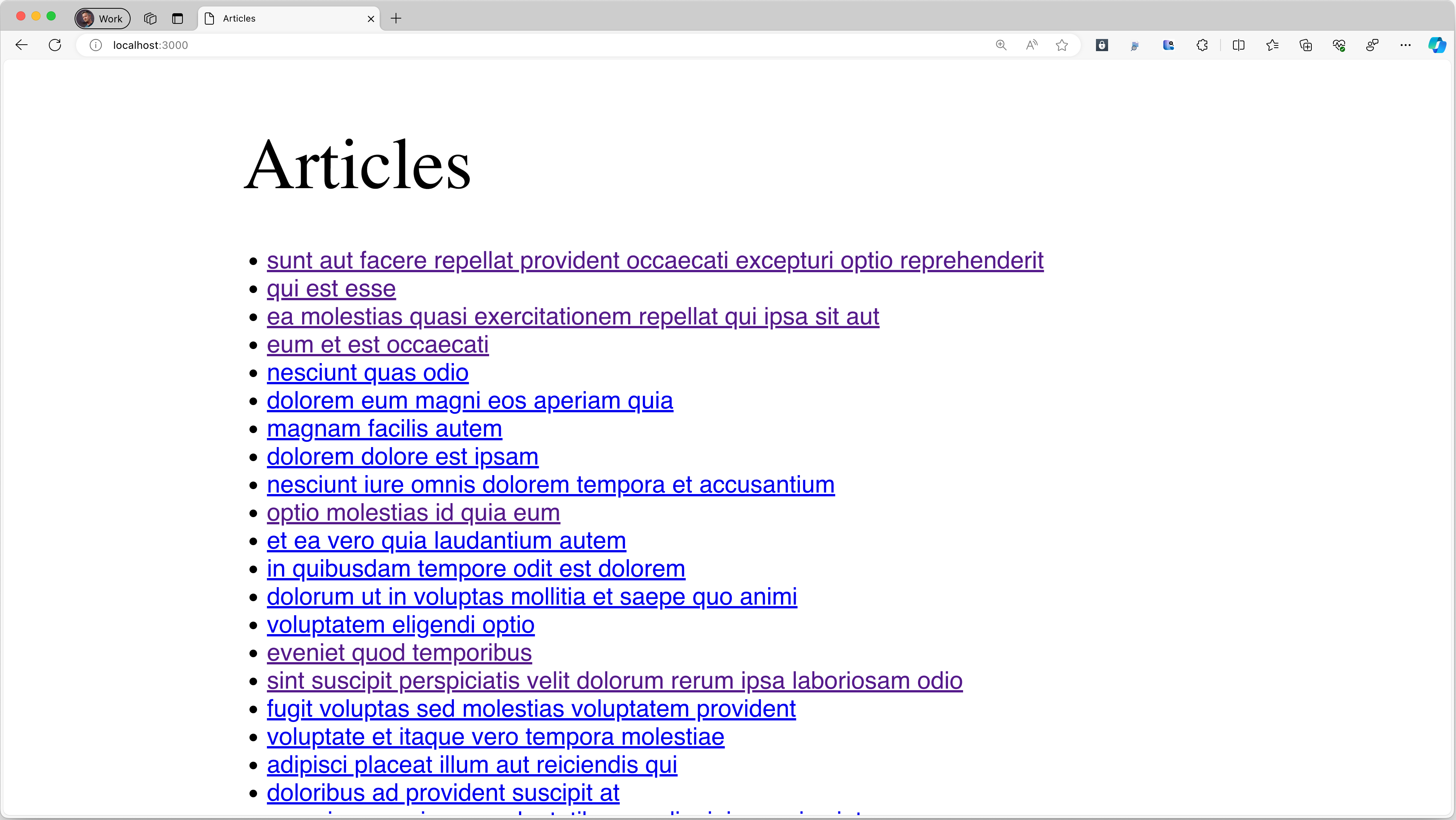This screenshot has height=820, width=1456.
Task: Open the Favorites list
Action: (1272, 45)
